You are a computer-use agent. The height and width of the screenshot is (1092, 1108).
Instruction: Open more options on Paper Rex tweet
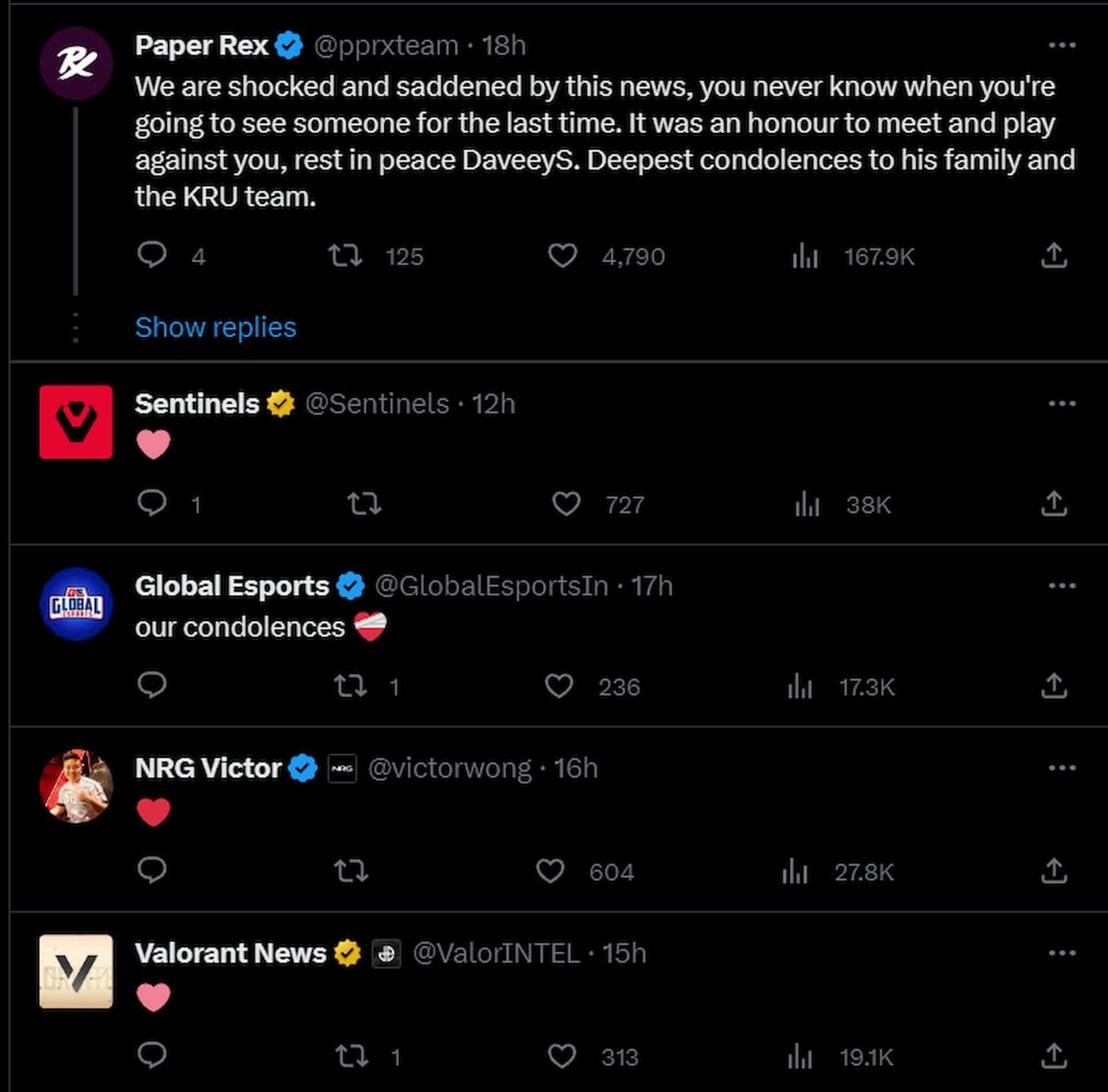(1062, 45)
